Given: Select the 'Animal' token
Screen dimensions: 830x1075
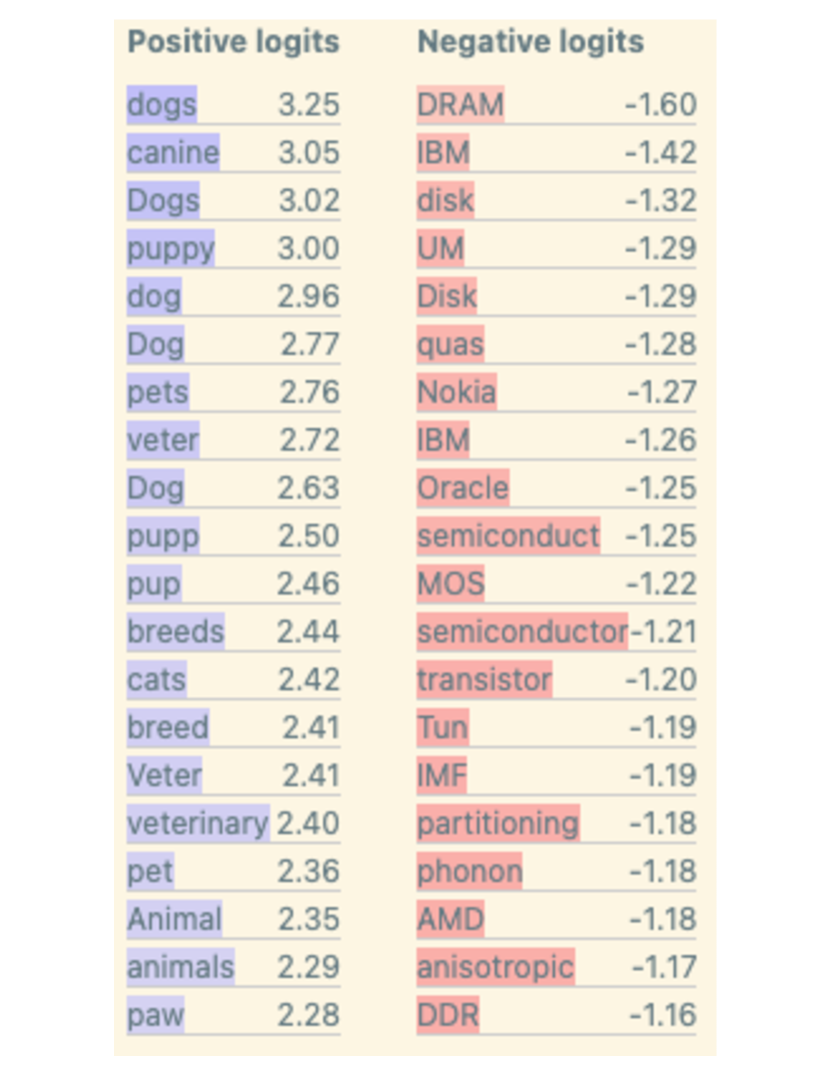Looking at the screenshot, I should point(174,920).
